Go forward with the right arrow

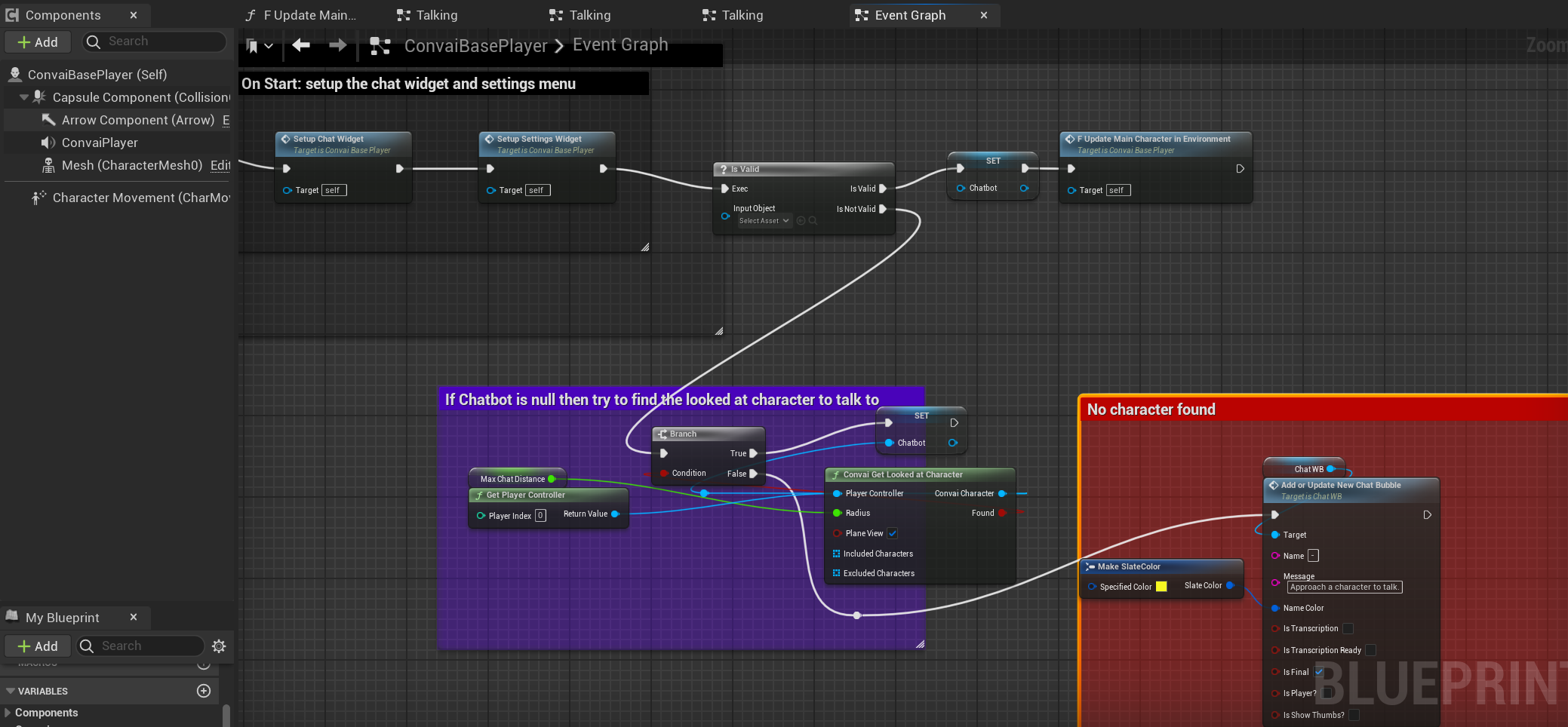pyautogui.click(x=337, y=45)
